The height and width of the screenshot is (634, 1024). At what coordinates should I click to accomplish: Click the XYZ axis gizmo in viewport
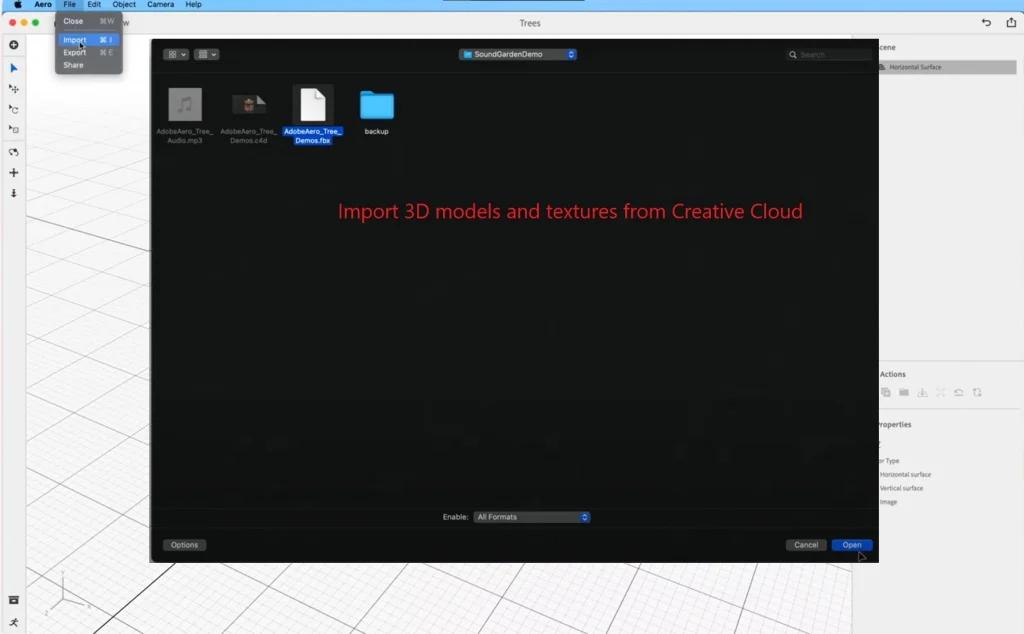click(x=65, y=593)
